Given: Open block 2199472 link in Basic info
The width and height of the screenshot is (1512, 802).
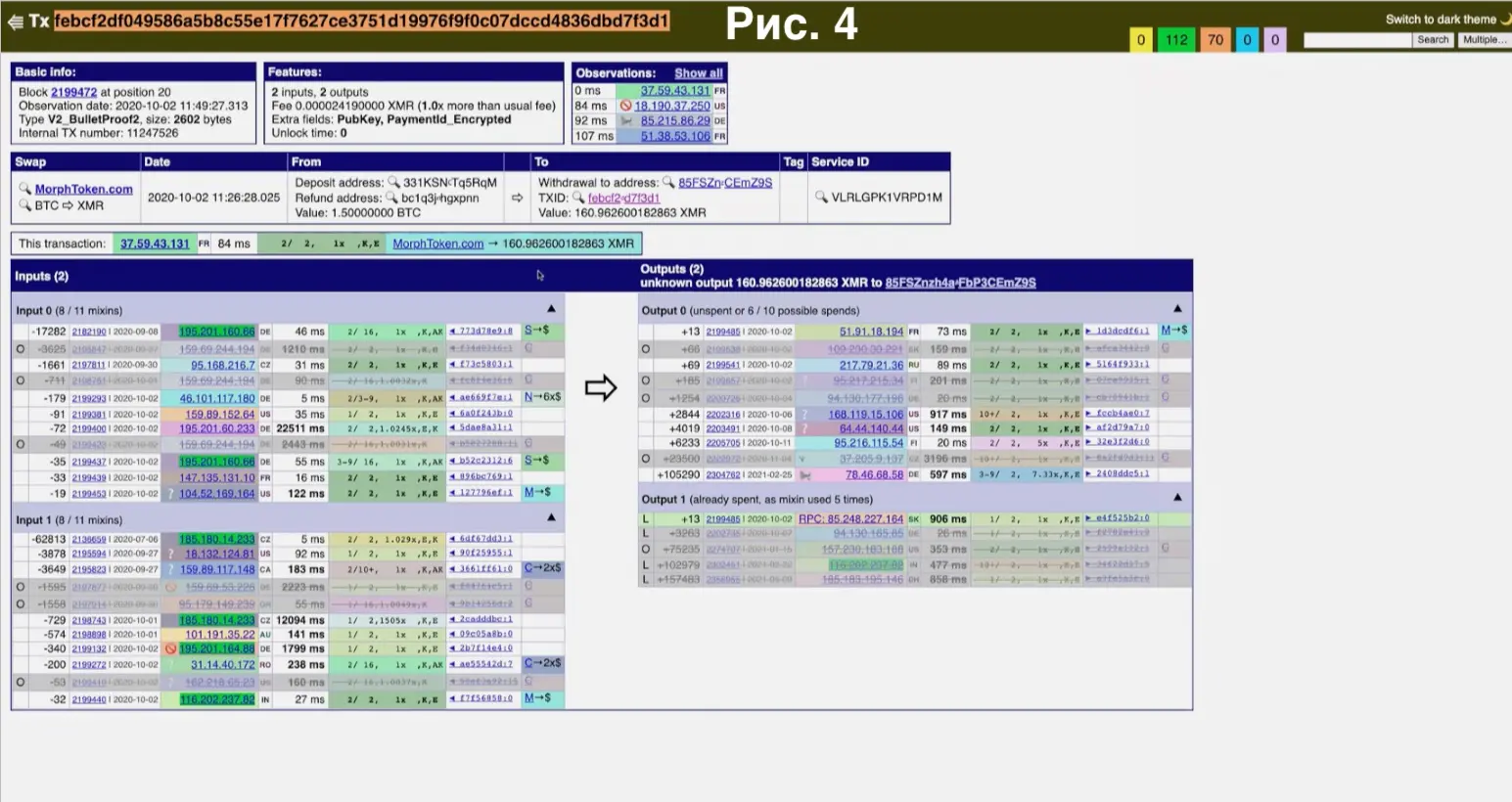Looking at the screenshot, I should (73, 92).
